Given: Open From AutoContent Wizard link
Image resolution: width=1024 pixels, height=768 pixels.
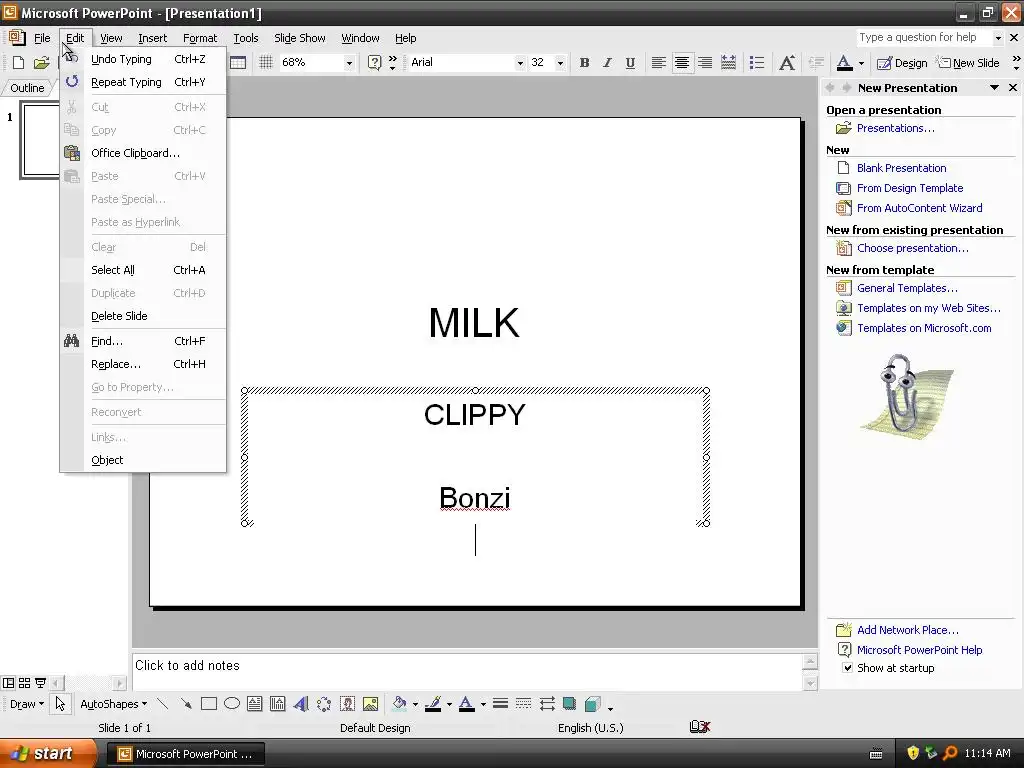Looking at the screenshot, I should [x=920, y=208].
